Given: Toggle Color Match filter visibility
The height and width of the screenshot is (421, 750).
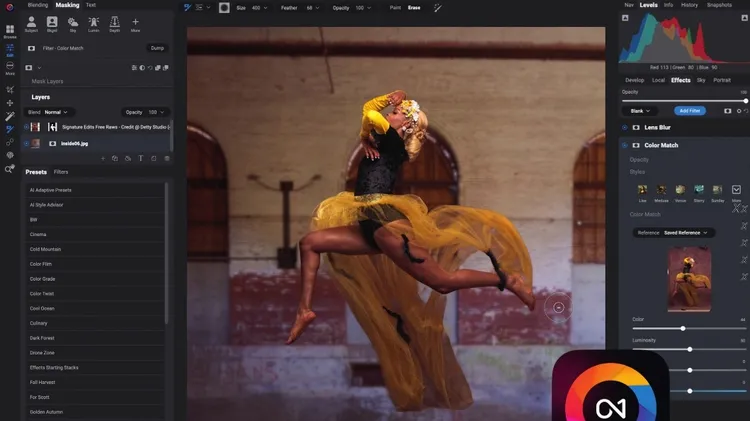Looking at the screenshot, I should pyautogui.click(x=625, y=145).
